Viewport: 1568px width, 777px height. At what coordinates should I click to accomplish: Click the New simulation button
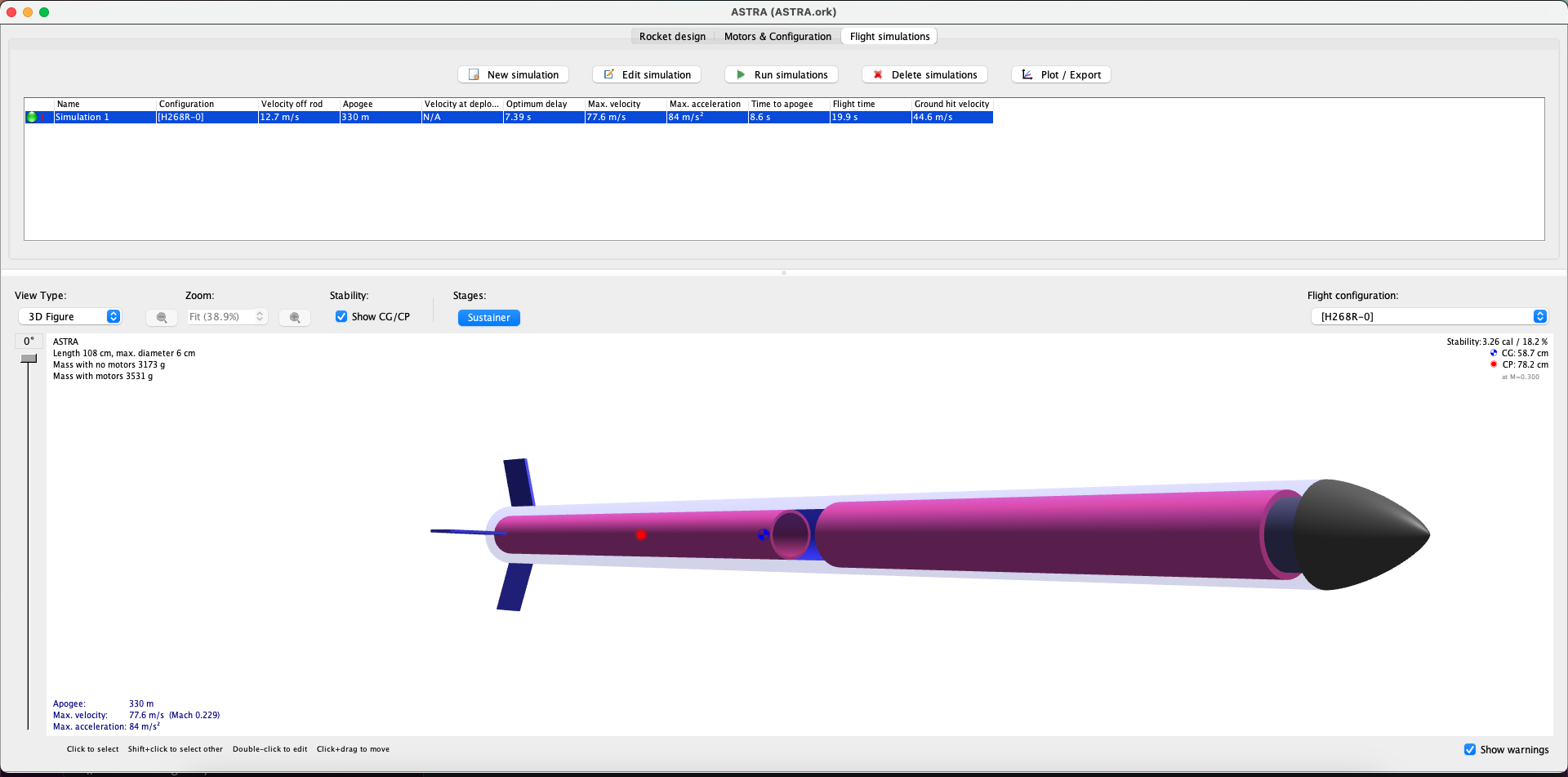tap(513, 74)
